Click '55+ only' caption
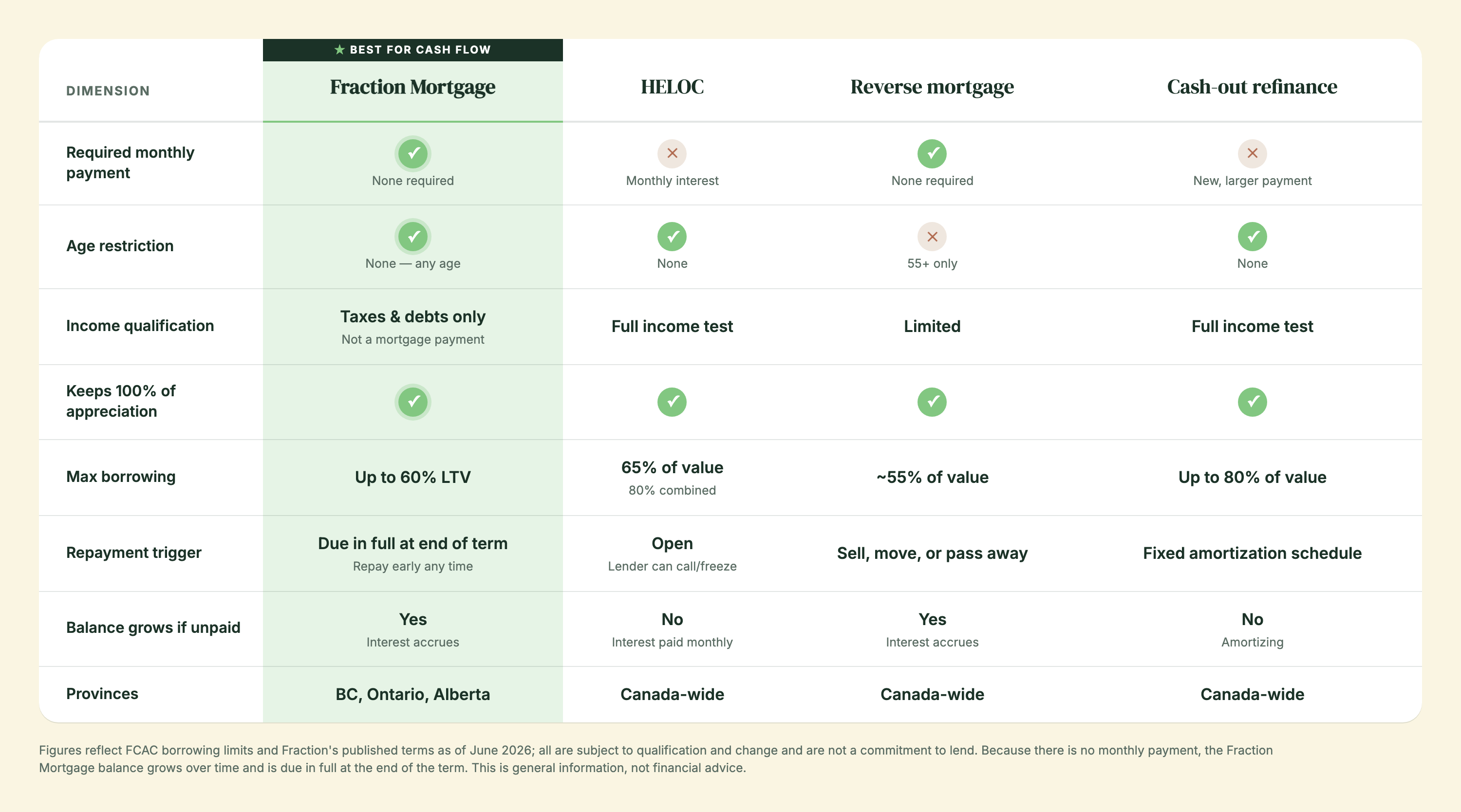Image resolution: width=1461 pixels, height=812 pixels. [932, 263]
